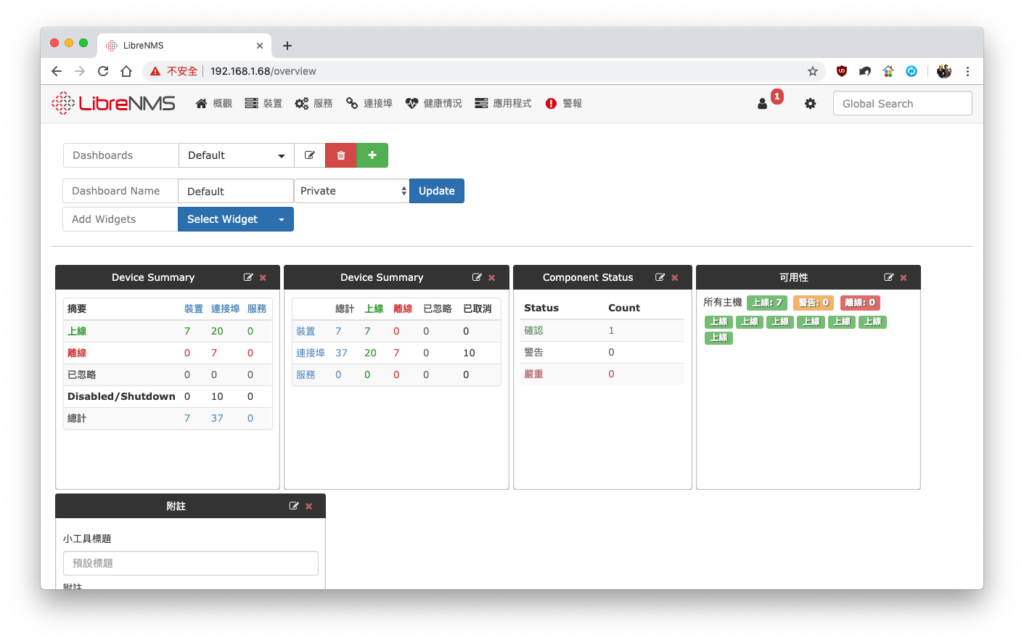
Task: Open the settings gear in navbar
Action: [810, 104]
